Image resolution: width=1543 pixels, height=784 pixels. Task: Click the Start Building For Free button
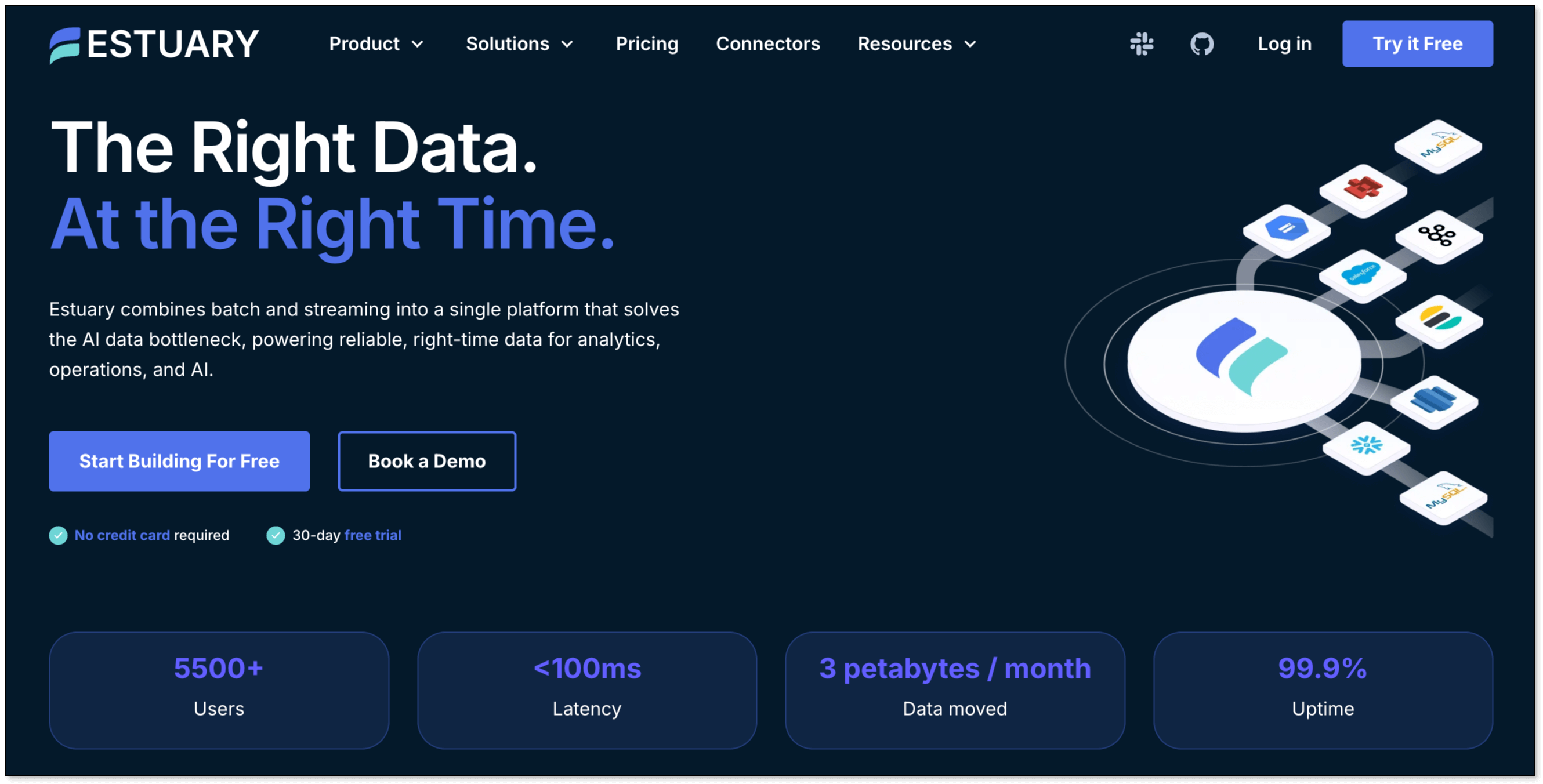coord(179,461)
